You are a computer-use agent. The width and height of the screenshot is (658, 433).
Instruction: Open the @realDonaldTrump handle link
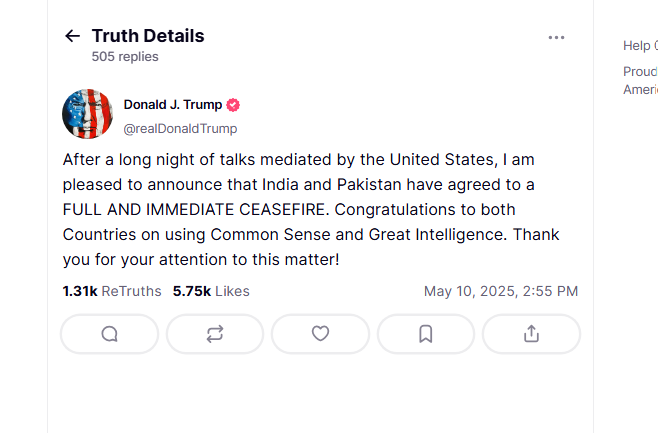[180, 129]
